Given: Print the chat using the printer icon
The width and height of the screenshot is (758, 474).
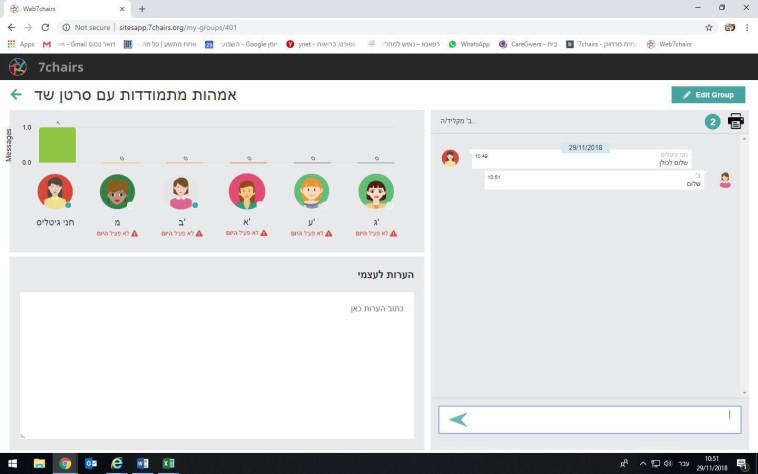Looking at the screenshot, I should coord(736,121).
